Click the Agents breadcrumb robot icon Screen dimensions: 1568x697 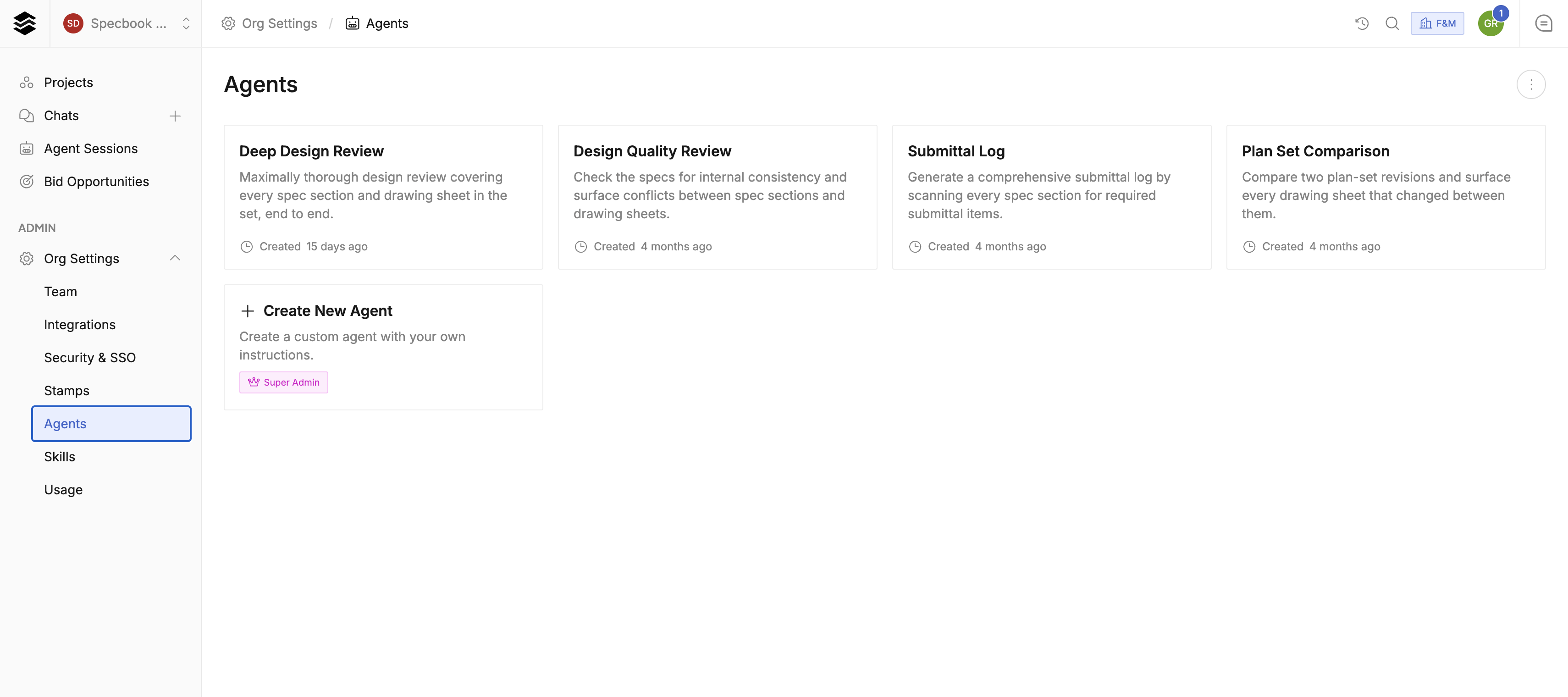(x=353, y=23)
